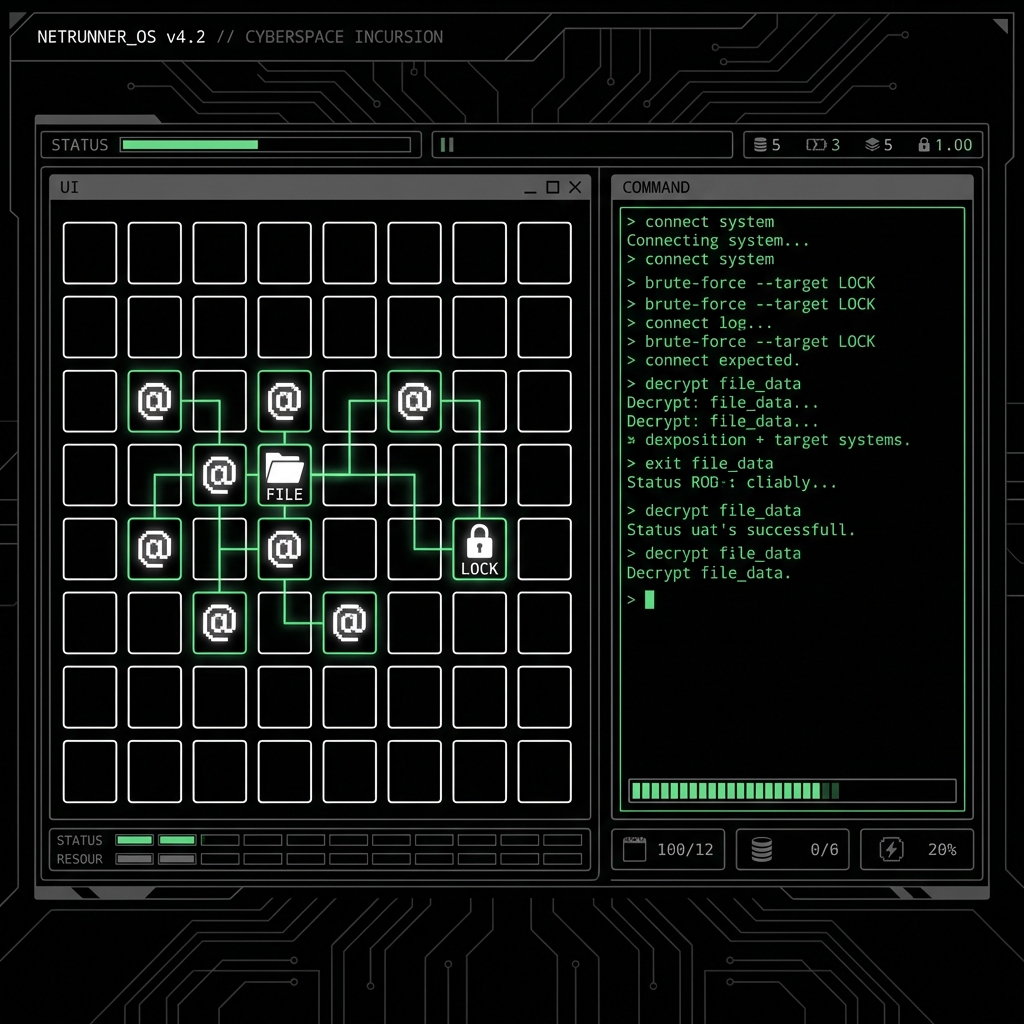Toggle the second green STATUS block
This screenshot has height=1024, width=1024.
click(177, 840)
